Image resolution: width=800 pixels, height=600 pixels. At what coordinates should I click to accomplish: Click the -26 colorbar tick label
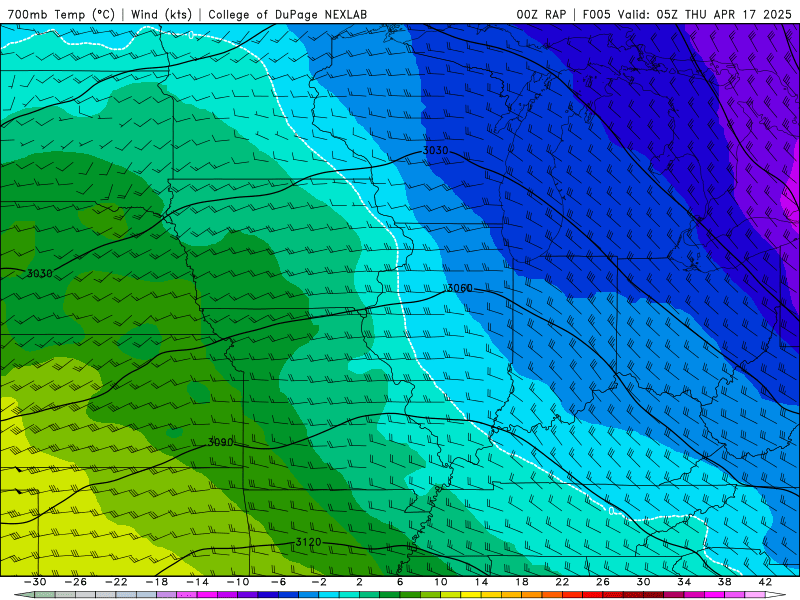(x=75, y=582)
